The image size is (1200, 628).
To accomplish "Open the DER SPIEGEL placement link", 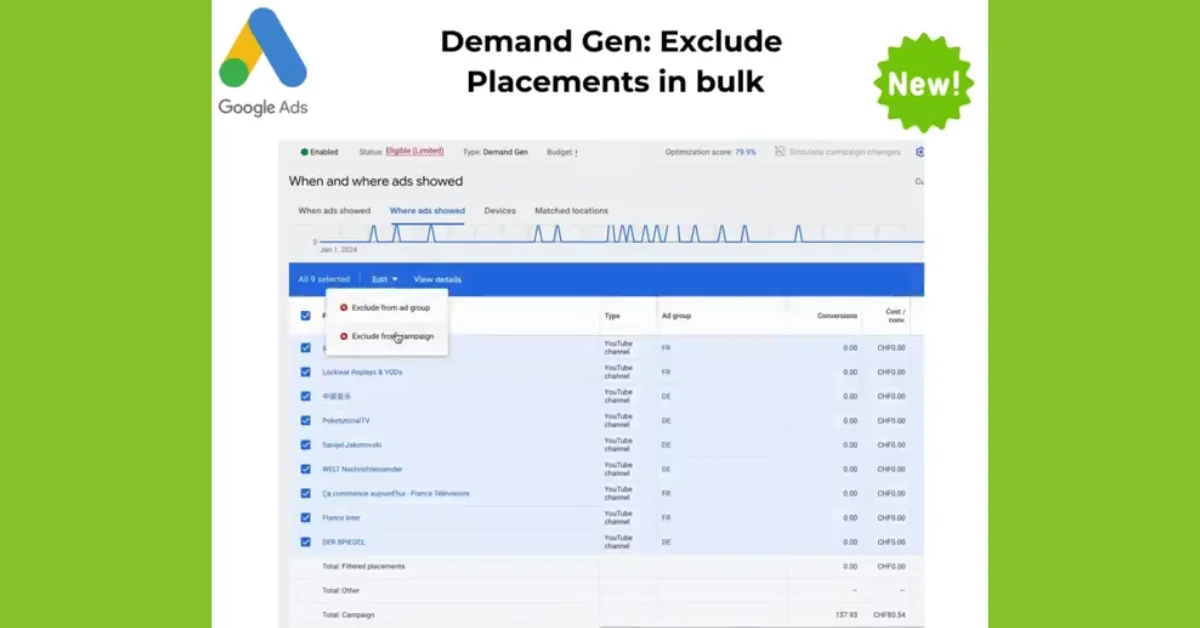I will coord(343,542).
